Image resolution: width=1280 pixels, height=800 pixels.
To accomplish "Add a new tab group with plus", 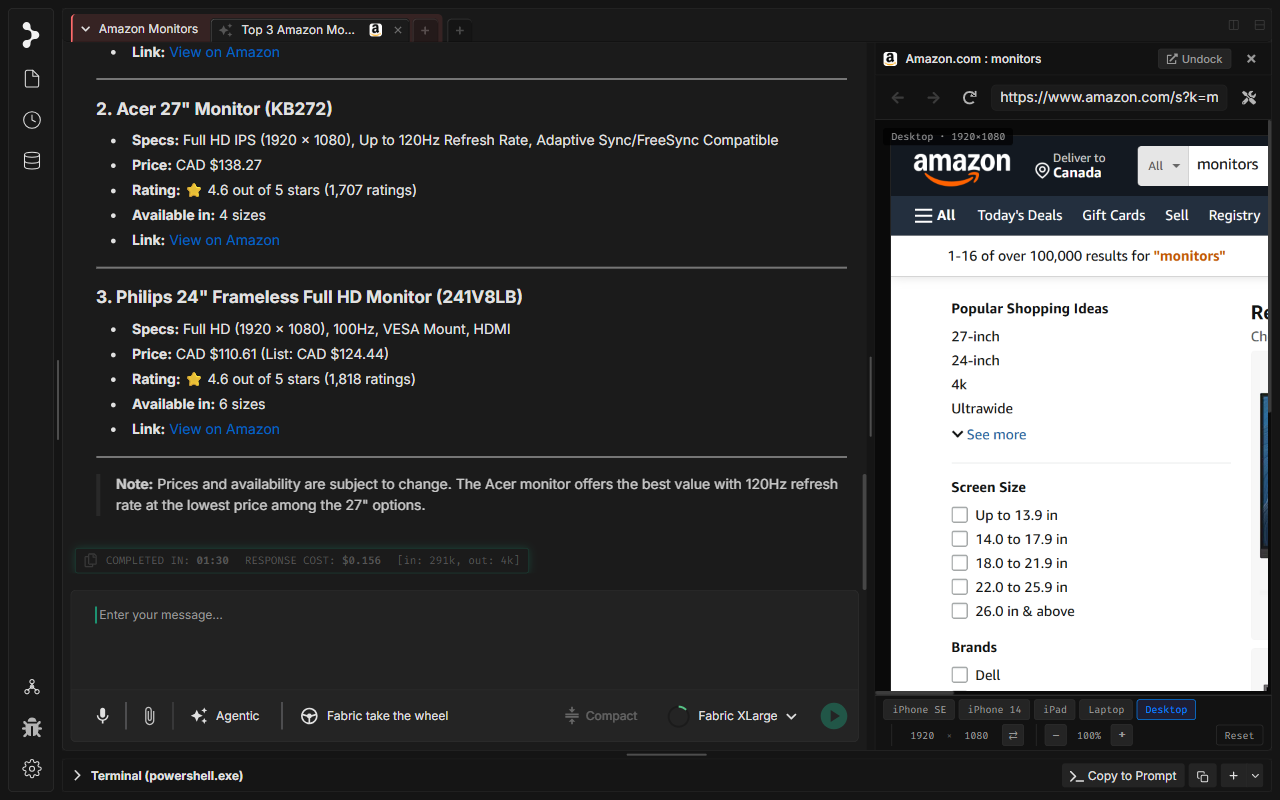I will (460, 30).
